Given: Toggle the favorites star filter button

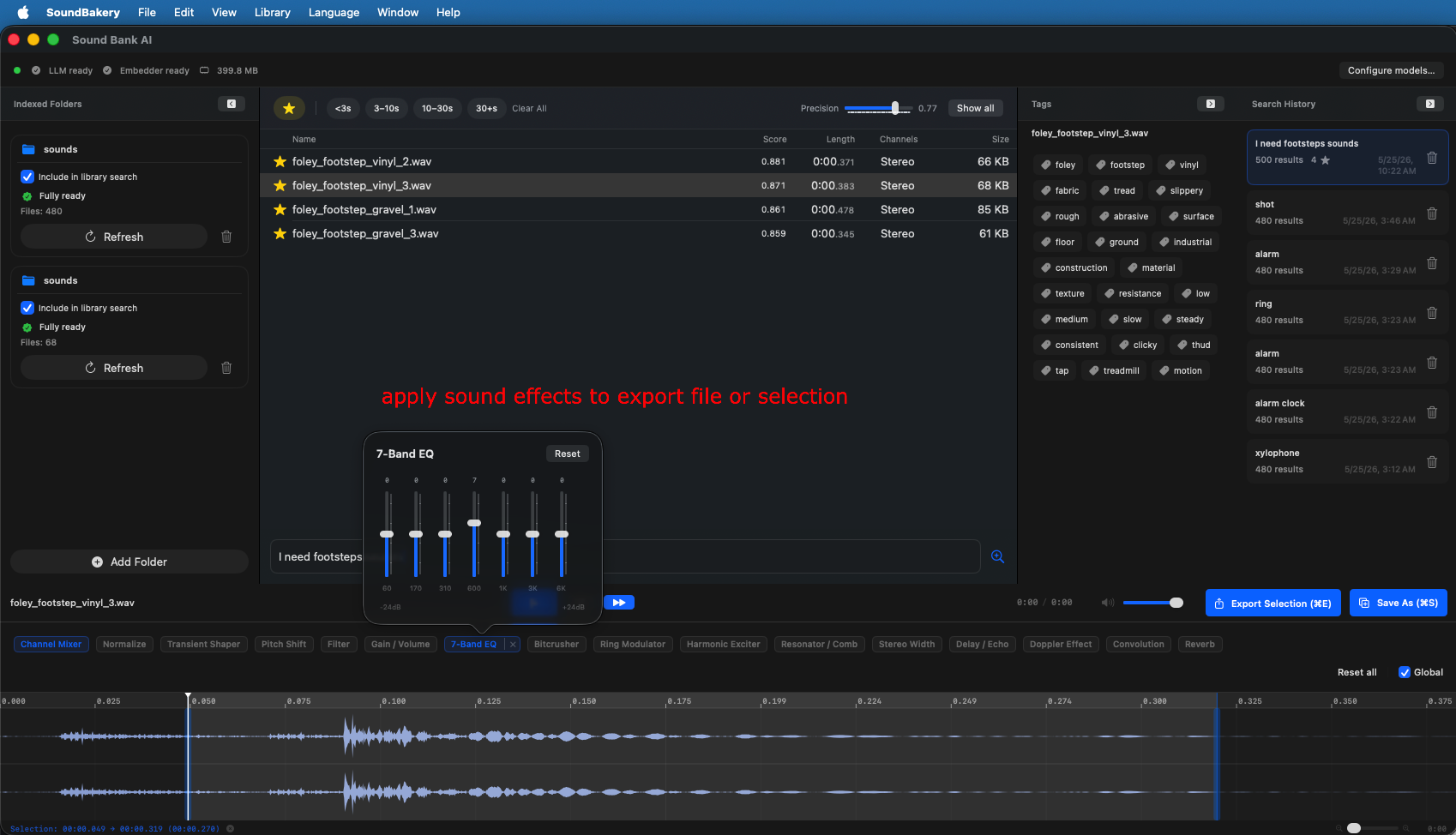Looking at the screenshot, I should pyautogui.click(x=289, y=108).
